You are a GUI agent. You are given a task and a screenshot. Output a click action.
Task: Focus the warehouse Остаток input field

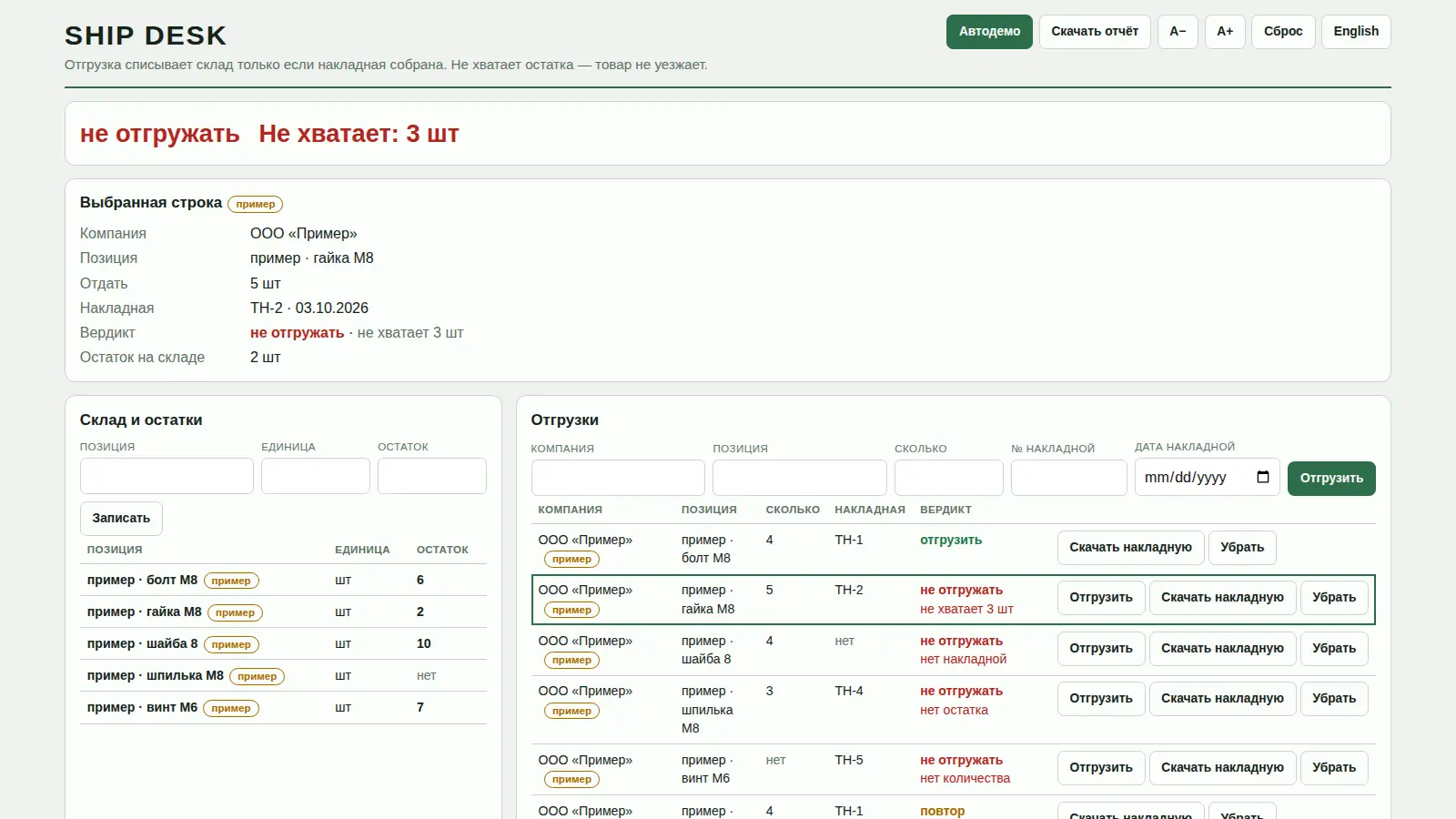432,476
